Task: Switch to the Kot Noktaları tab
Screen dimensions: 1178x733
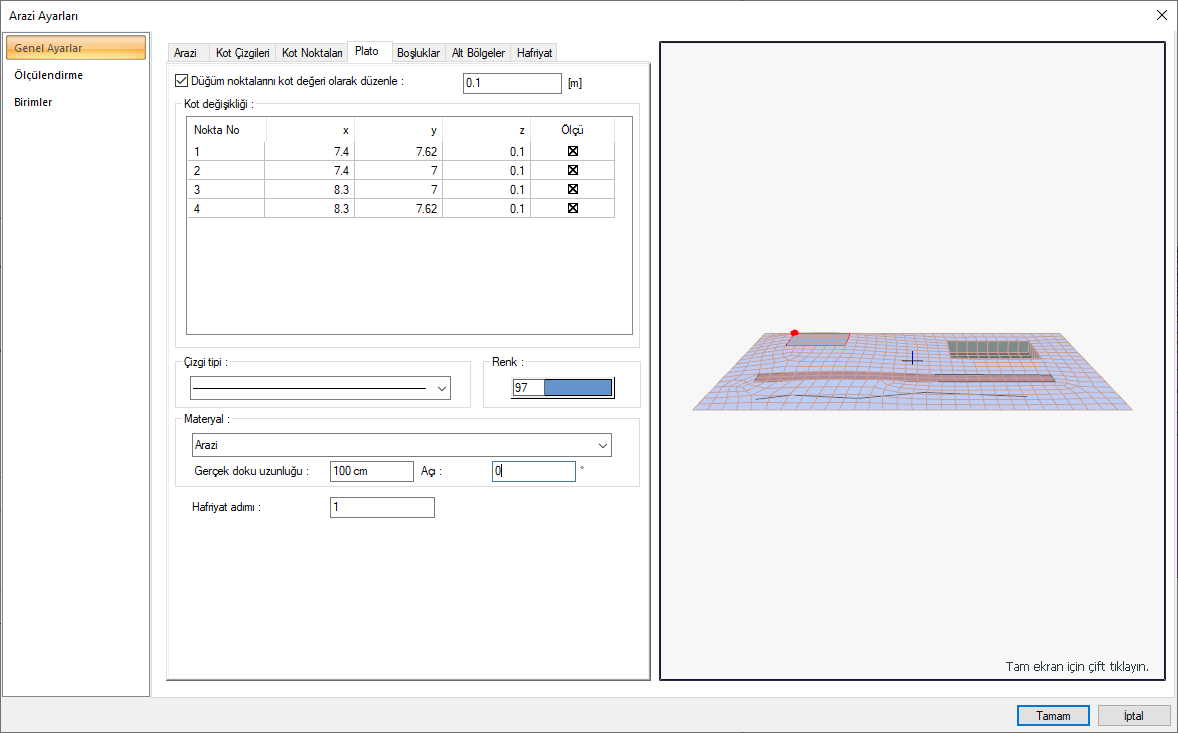Action: [311, 53]
